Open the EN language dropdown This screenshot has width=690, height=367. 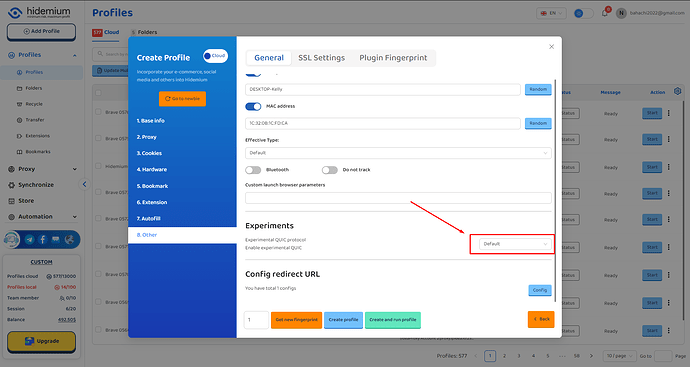pyautogui.click(x=551, y=13)
